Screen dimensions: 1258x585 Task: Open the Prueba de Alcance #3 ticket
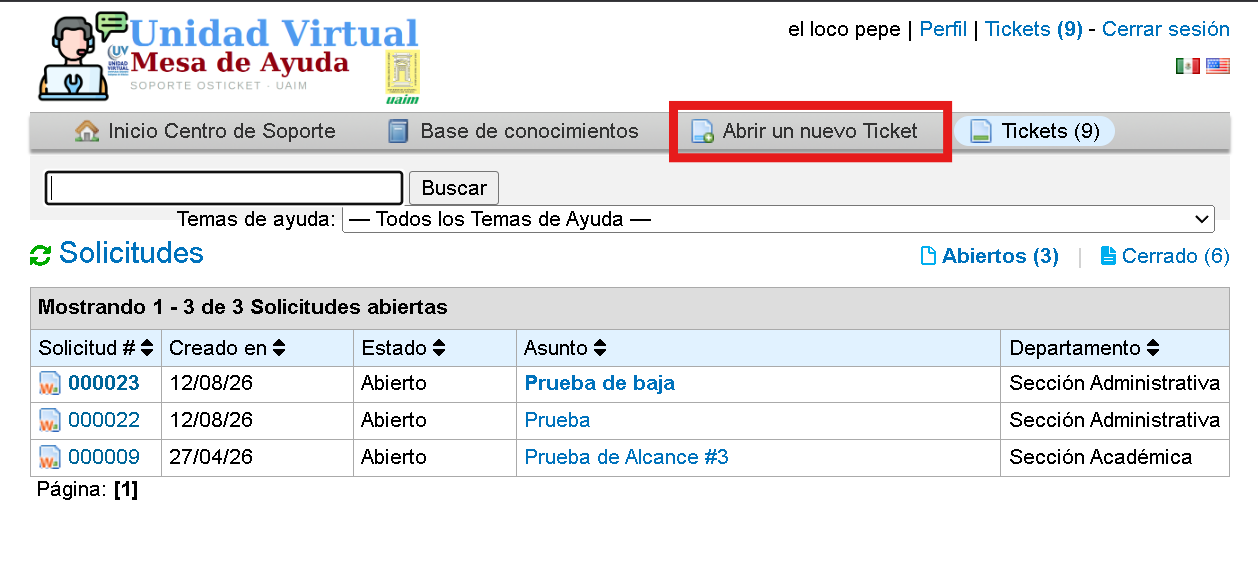tap(626, 457)
